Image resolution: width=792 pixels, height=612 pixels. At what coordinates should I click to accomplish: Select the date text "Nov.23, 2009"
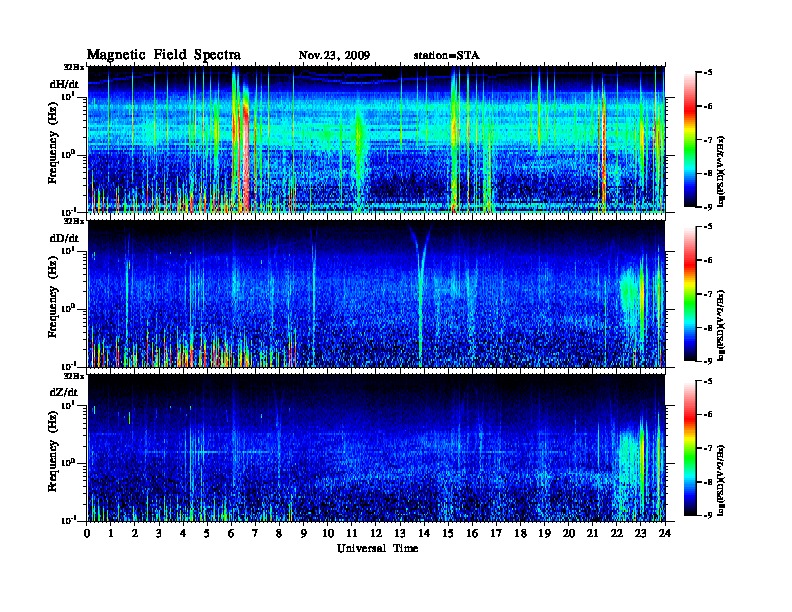pyautogui.click(x=334, y=56)
